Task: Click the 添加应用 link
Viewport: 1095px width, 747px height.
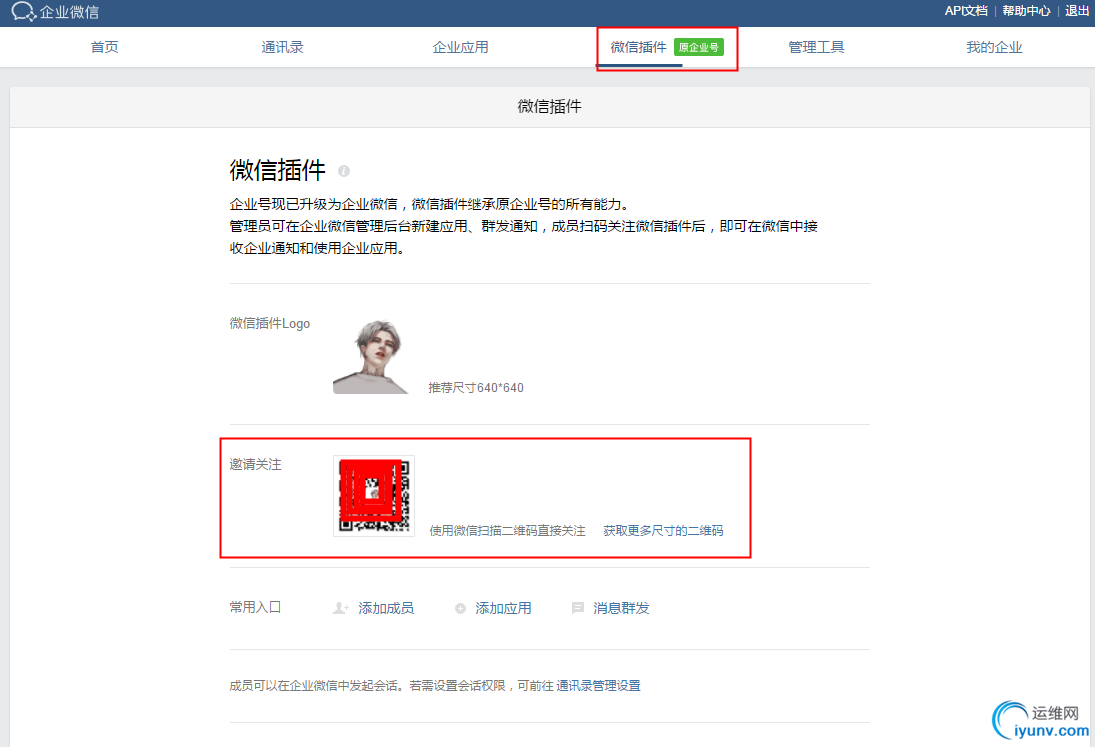Action: (504, 608)
